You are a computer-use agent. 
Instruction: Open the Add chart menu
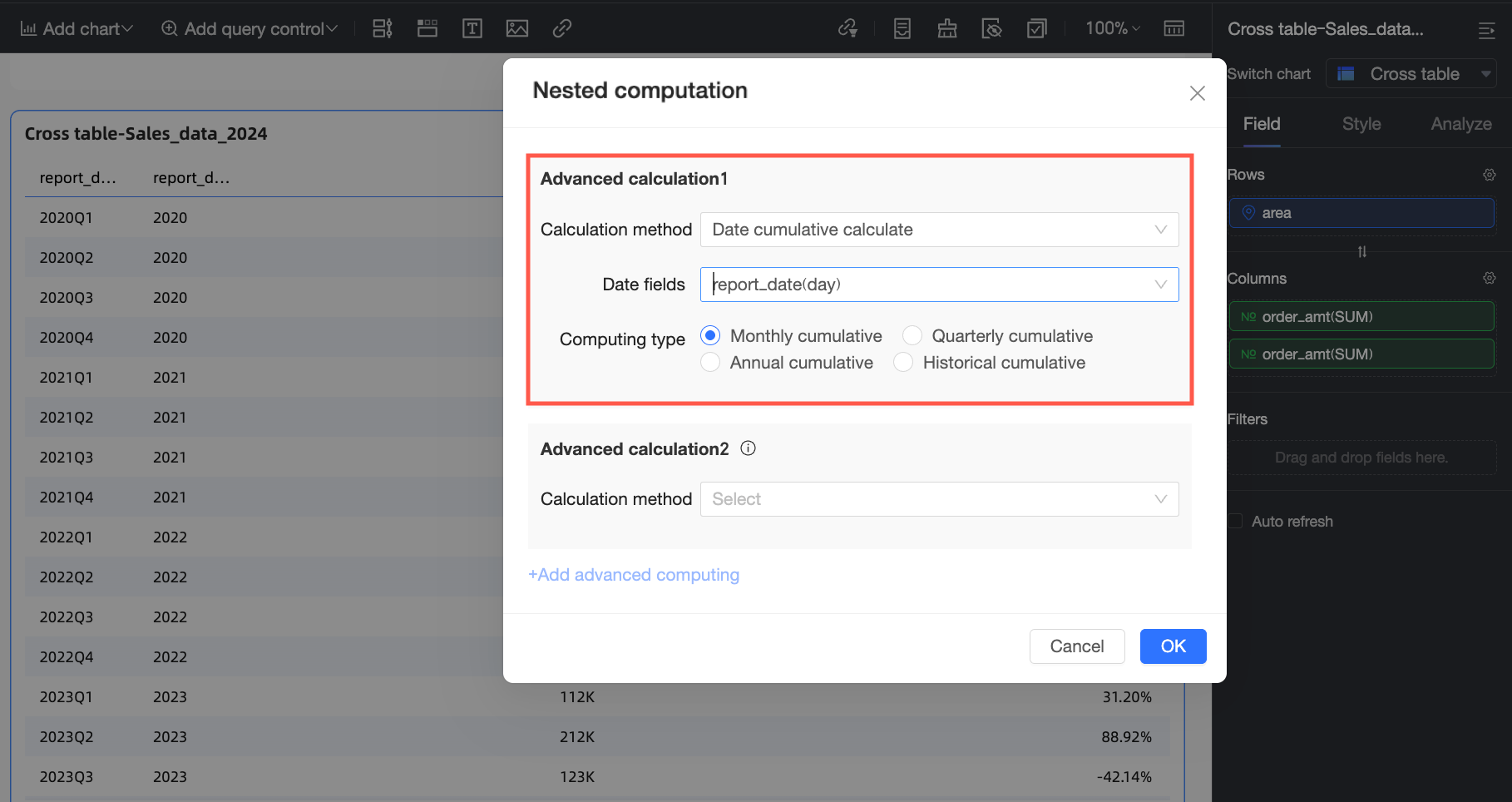coord(77,28)
